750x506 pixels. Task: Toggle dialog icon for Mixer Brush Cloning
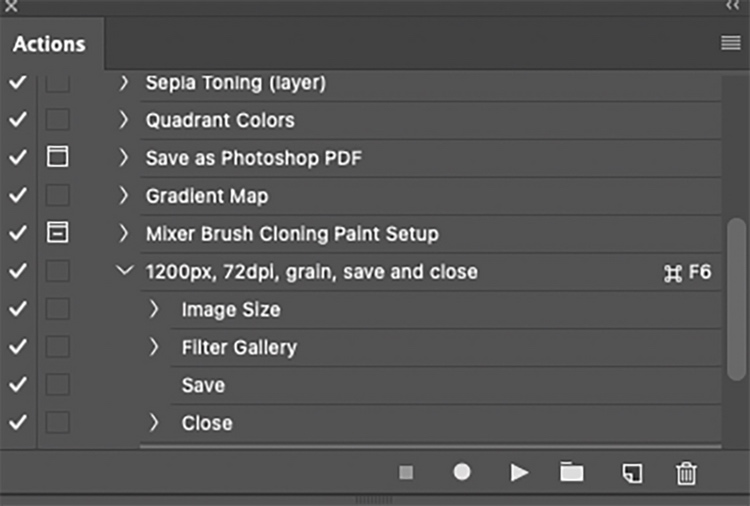(58, 234)
